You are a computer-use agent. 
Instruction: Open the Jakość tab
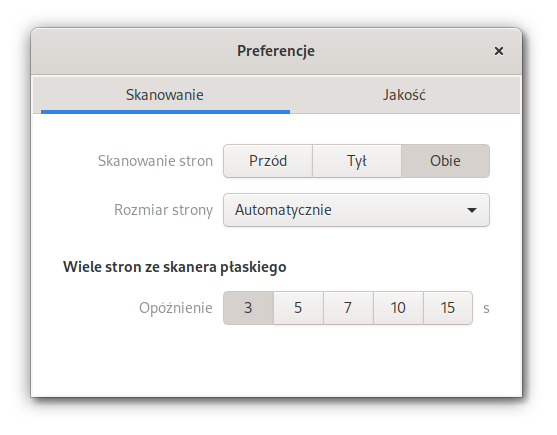[x=405, y=95]
